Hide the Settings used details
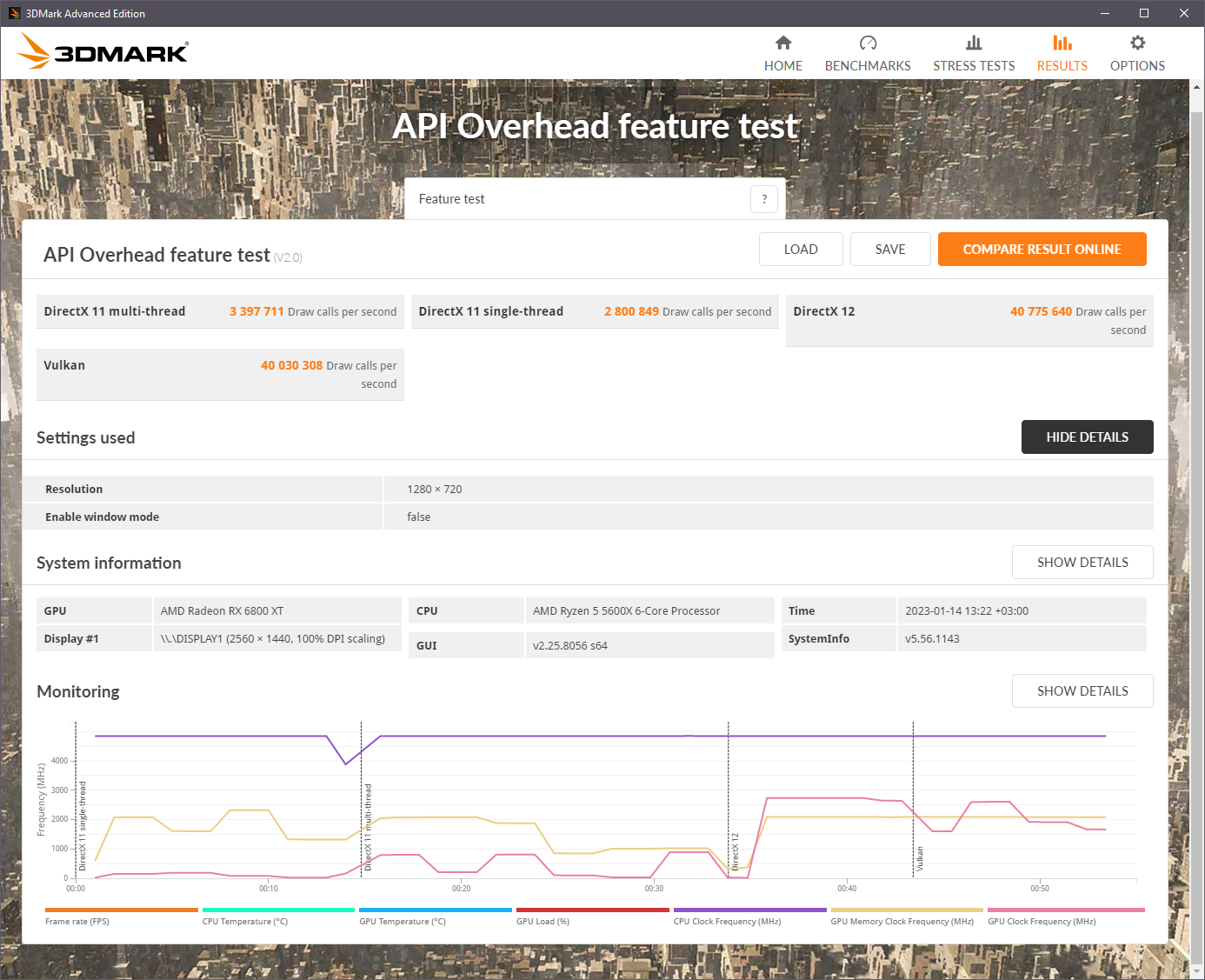This screenshot has height=980, width=1205. click(1087, 437)
